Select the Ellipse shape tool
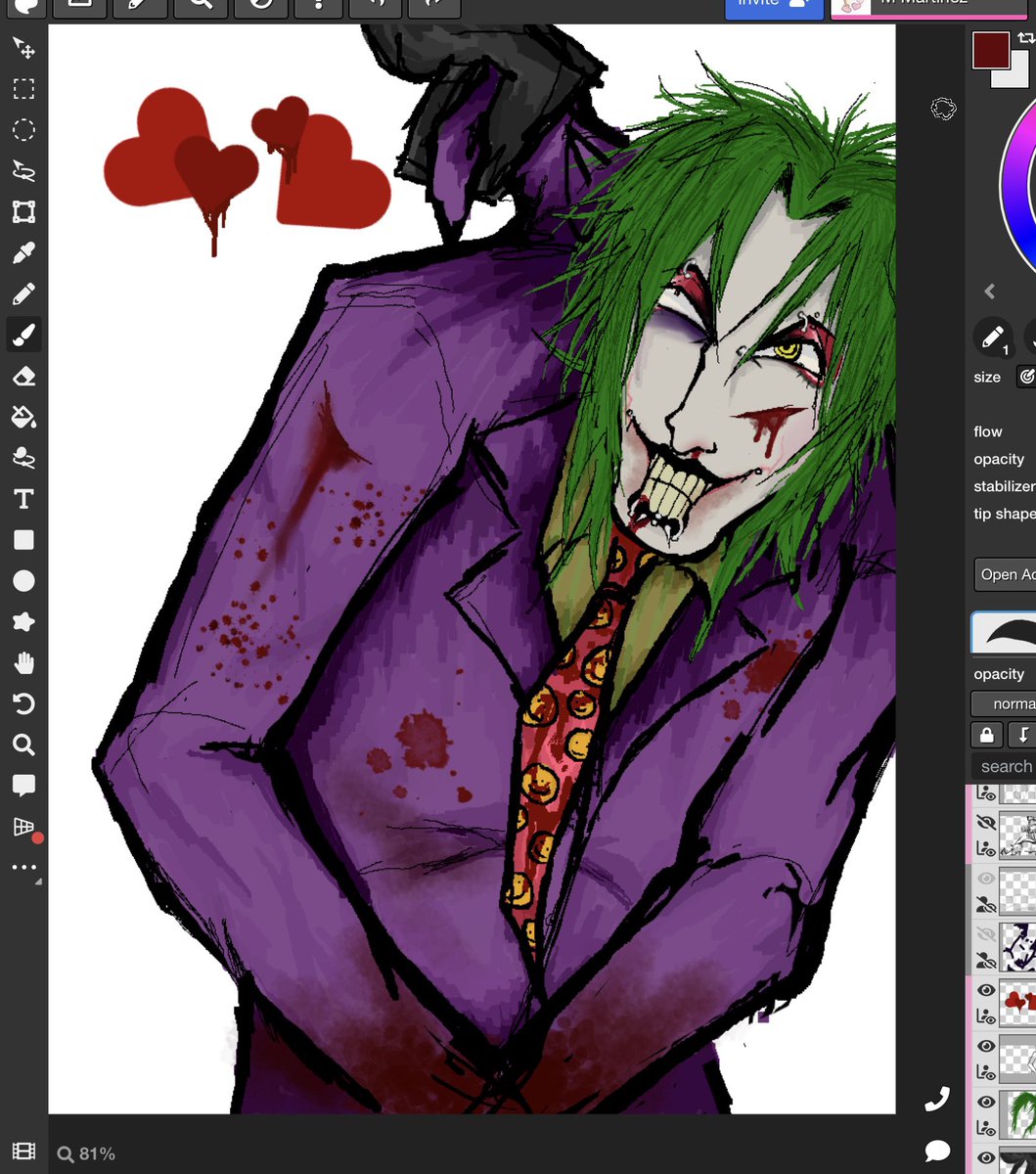The height and width of the screenshot is (1174, 1036). (23, 581)
